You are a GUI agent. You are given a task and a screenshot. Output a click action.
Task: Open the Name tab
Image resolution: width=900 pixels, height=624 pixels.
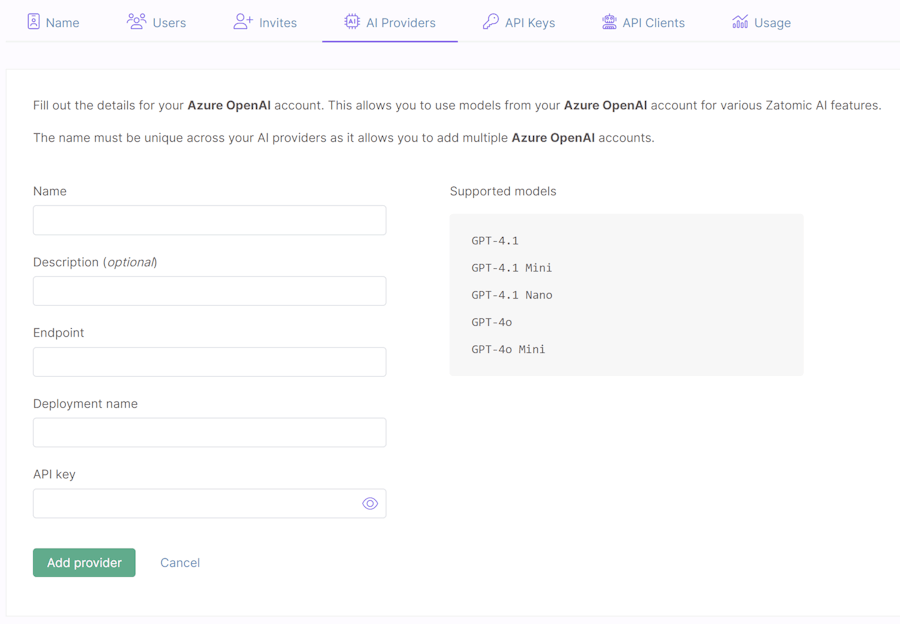coord(53,22)
